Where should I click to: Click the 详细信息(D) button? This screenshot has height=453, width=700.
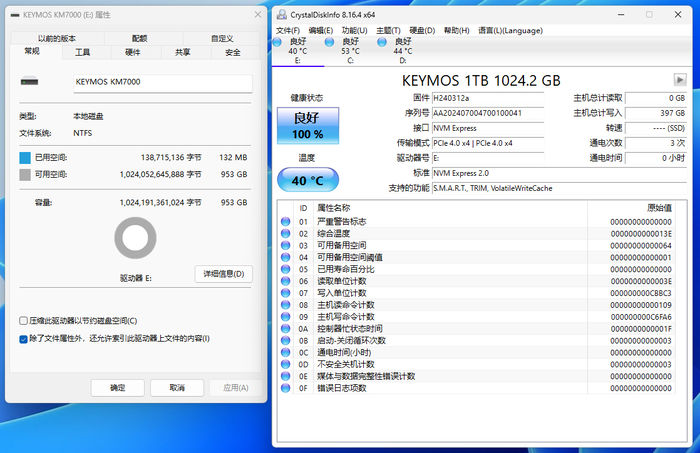coord(224,274)
